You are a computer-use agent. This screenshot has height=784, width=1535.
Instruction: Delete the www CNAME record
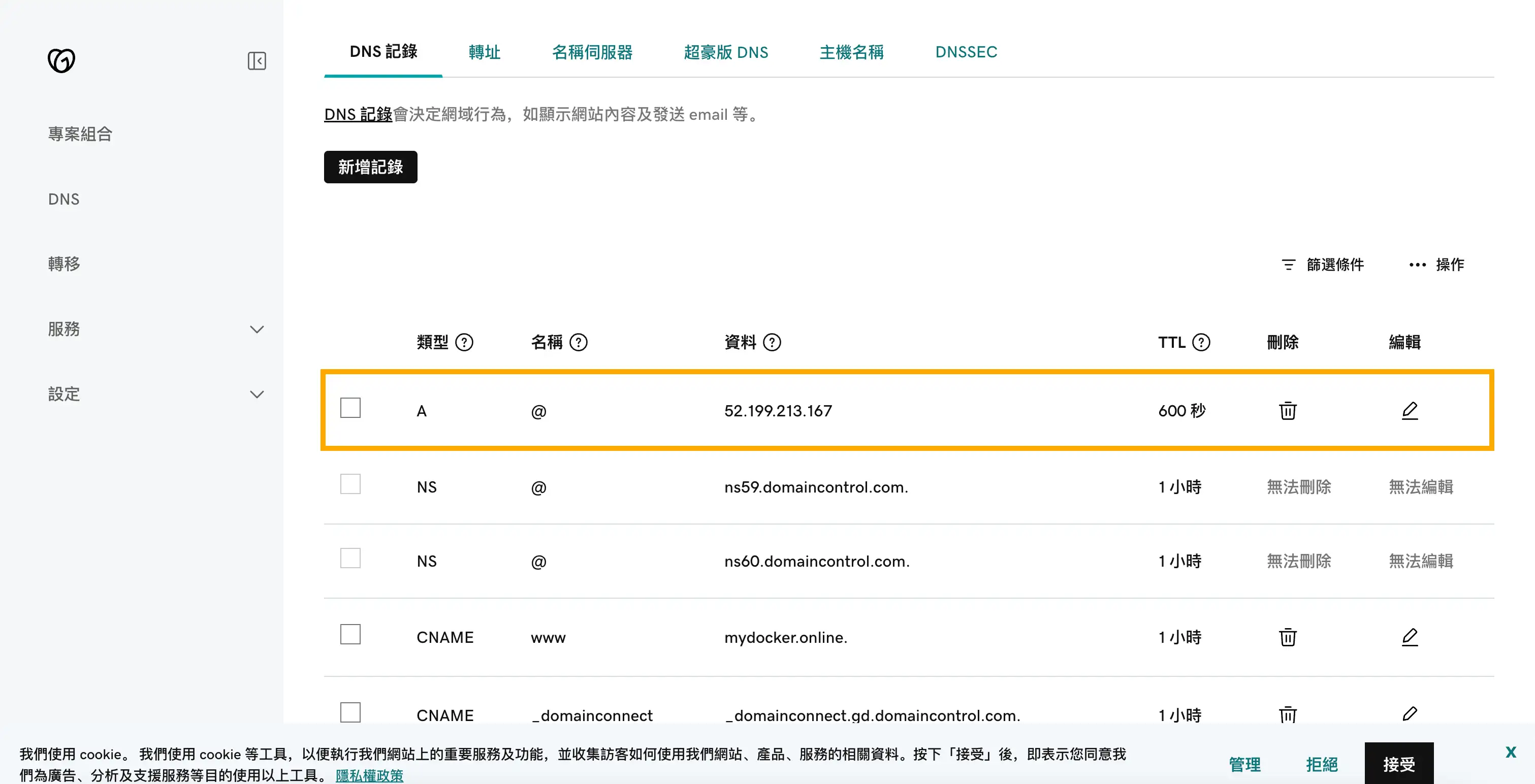pos(1287,637)
